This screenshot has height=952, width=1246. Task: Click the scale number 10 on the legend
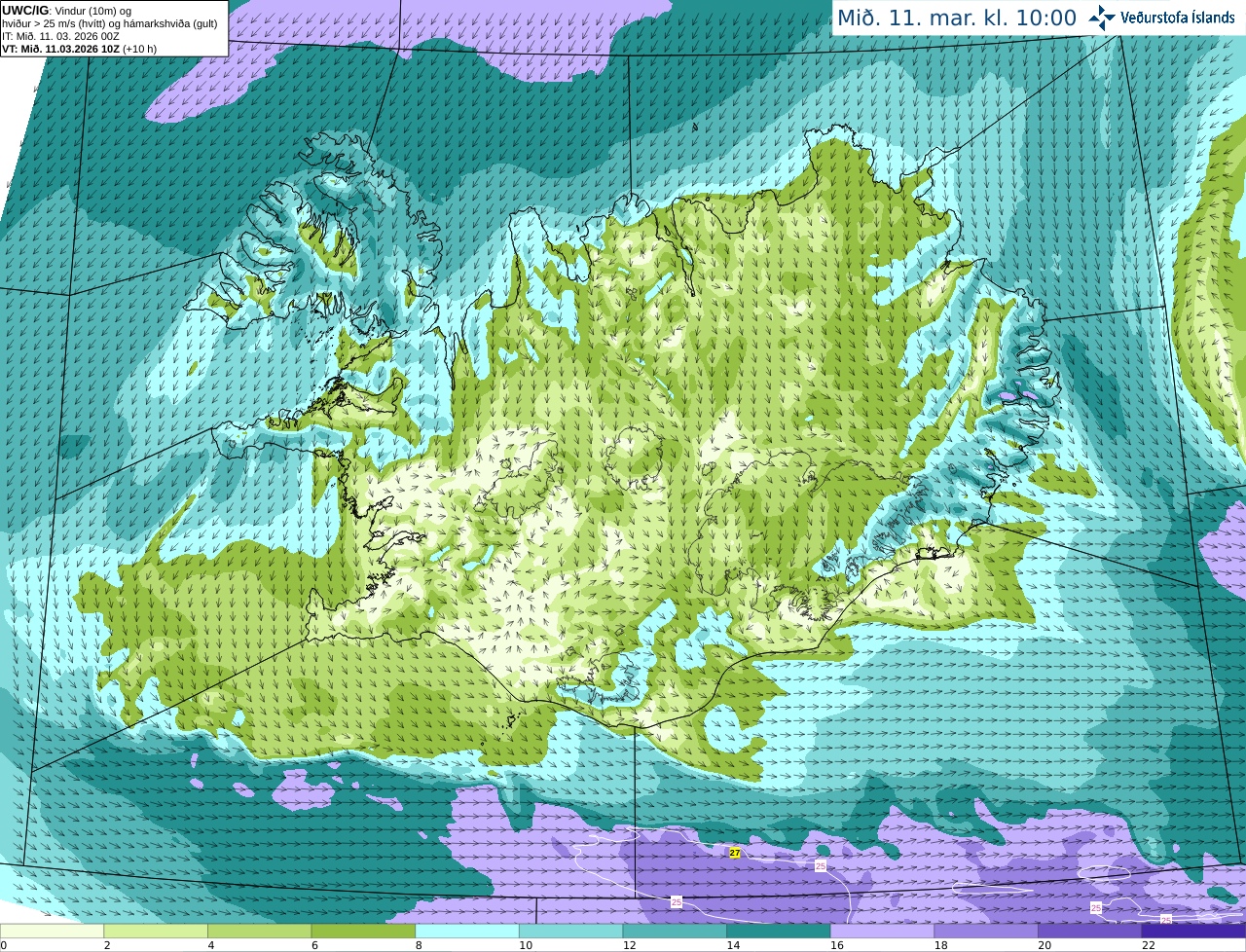coord(526,945)
